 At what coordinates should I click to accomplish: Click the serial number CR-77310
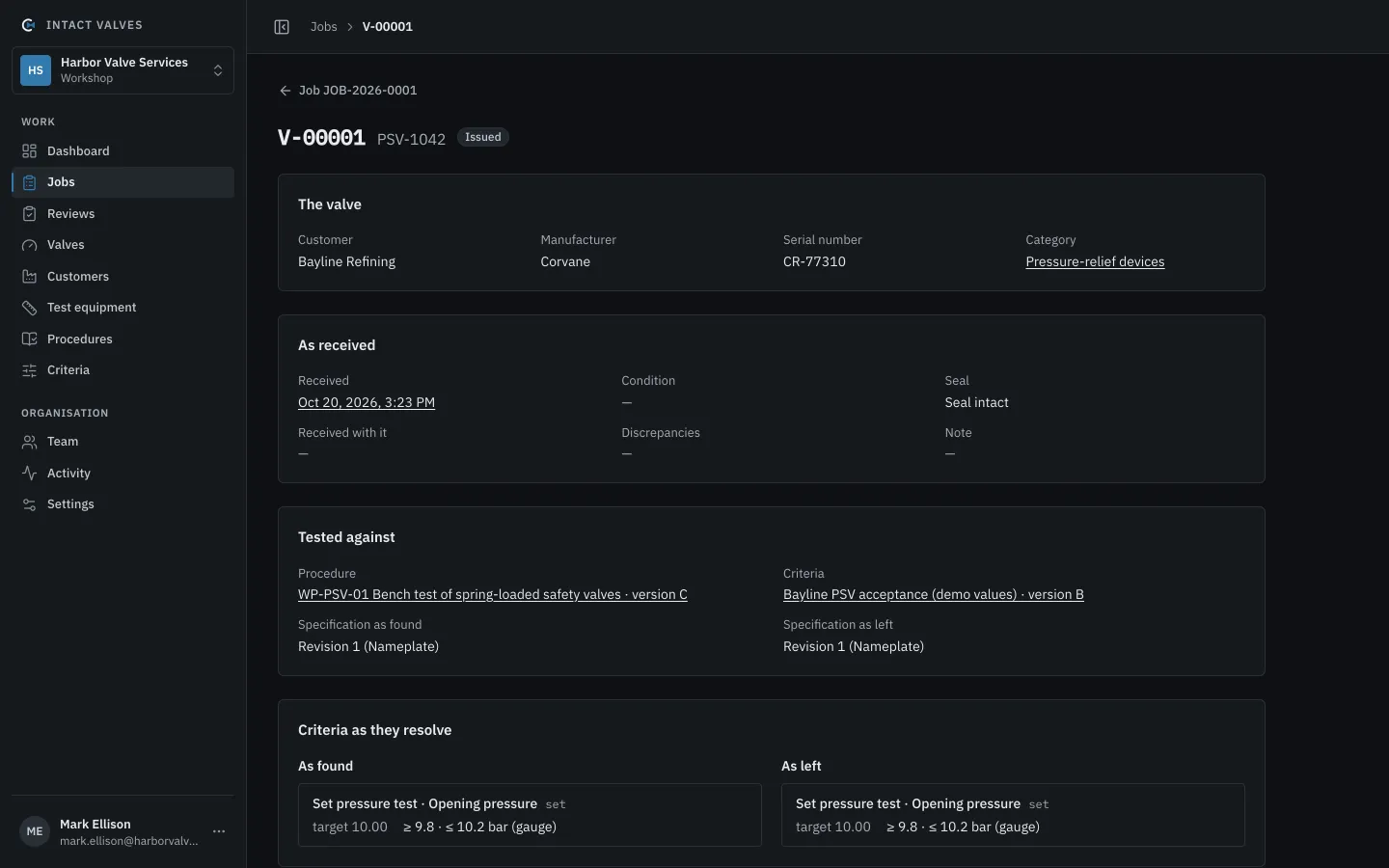(x=814, y=262)
